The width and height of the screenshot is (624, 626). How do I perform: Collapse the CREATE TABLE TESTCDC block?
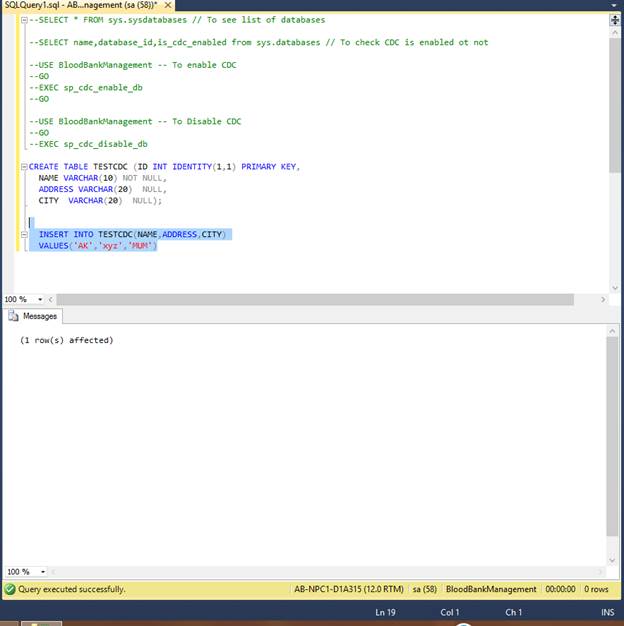24,166
